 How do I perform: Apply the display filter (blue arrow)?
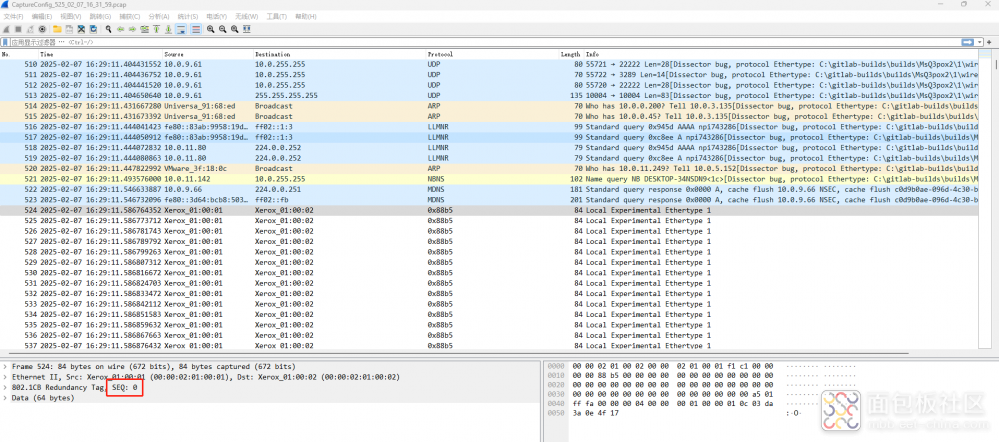click(x=968, y=42)
